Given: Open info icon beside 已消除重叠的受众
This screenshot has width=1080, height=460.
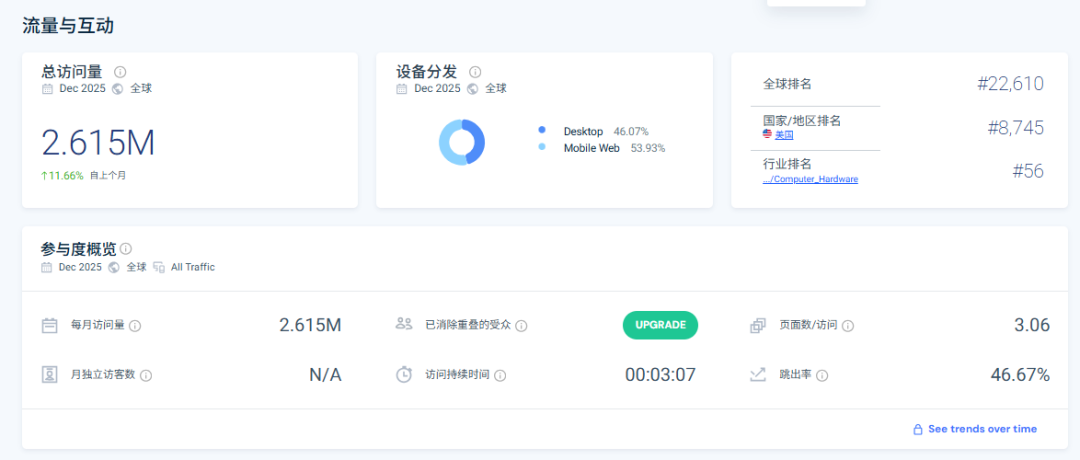Looking at the screenshot, I should [521, 326].
